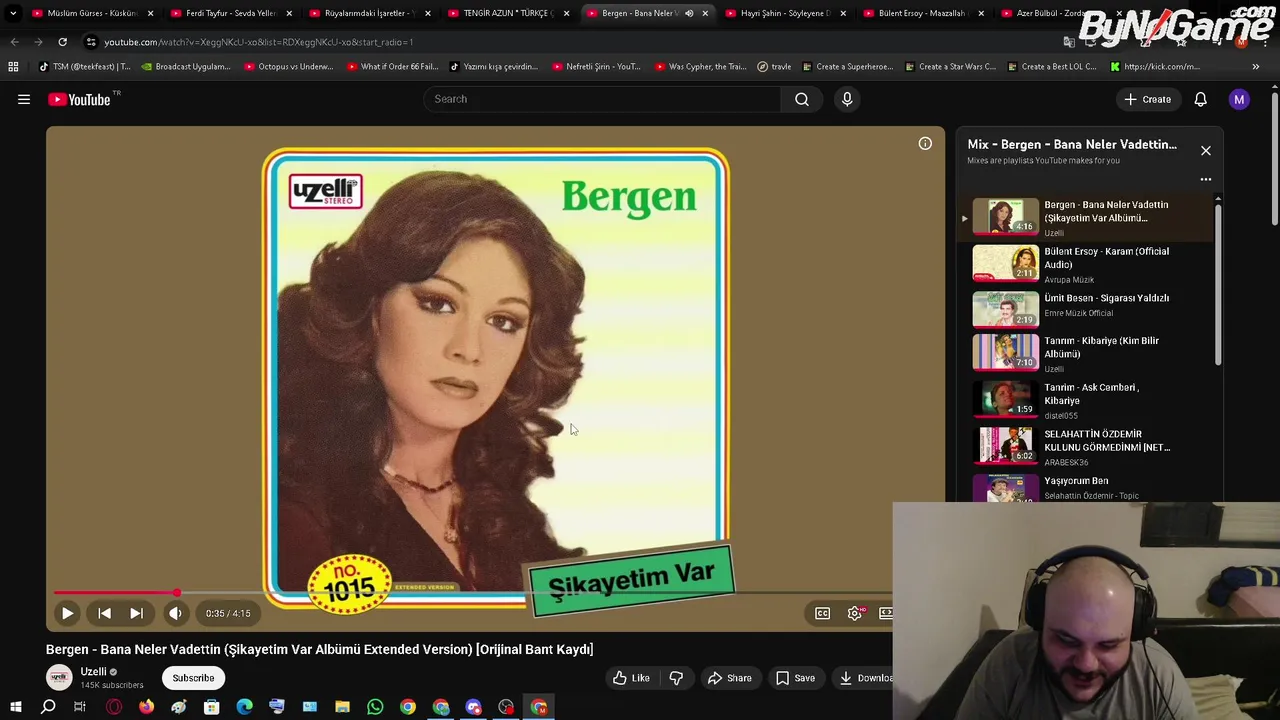Open Octopus vs Underw... bookmark
This screenshot has width=1280, height=720.
(x=288, y=67)
